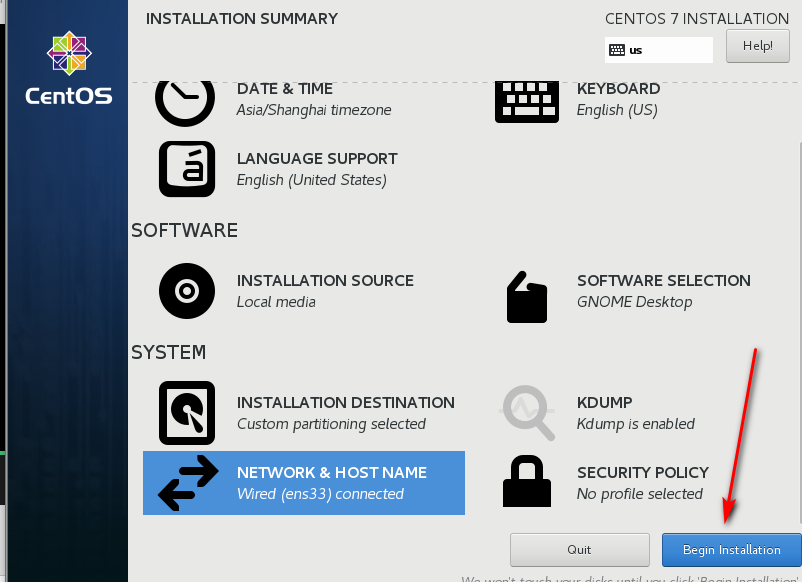Viewport: 802px width, 582px height.
Task: Click 'No profile selected' text
Action: (639, 494)
